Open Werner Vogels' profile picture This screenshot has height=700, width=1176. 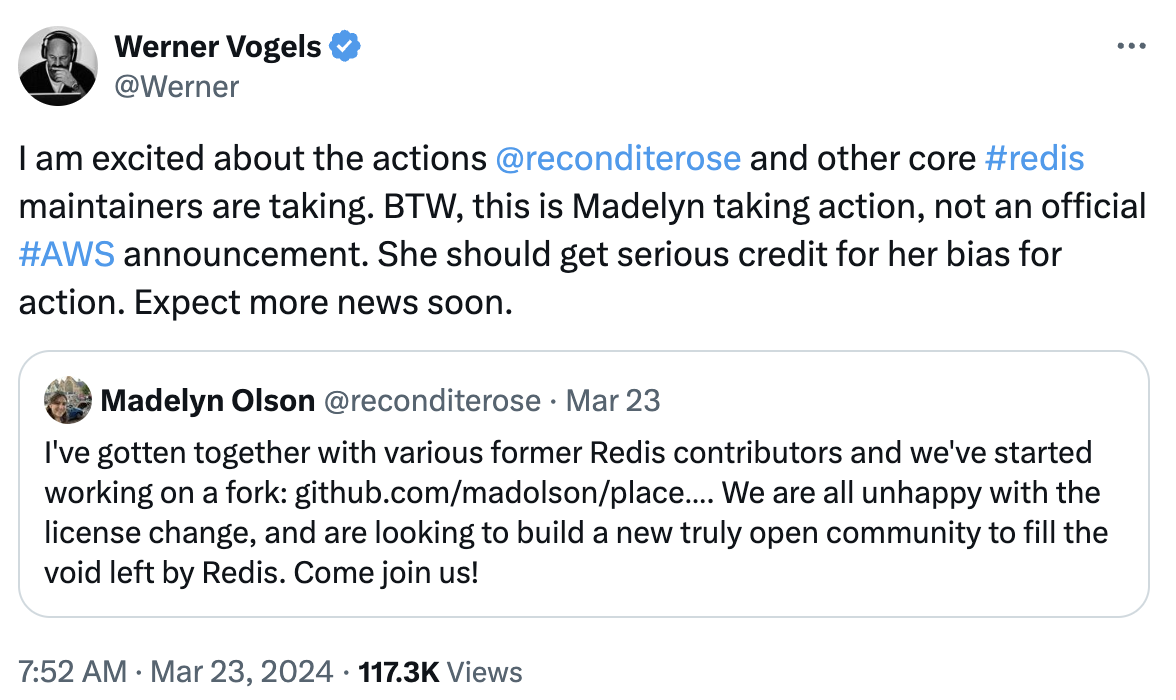(59, 66)
